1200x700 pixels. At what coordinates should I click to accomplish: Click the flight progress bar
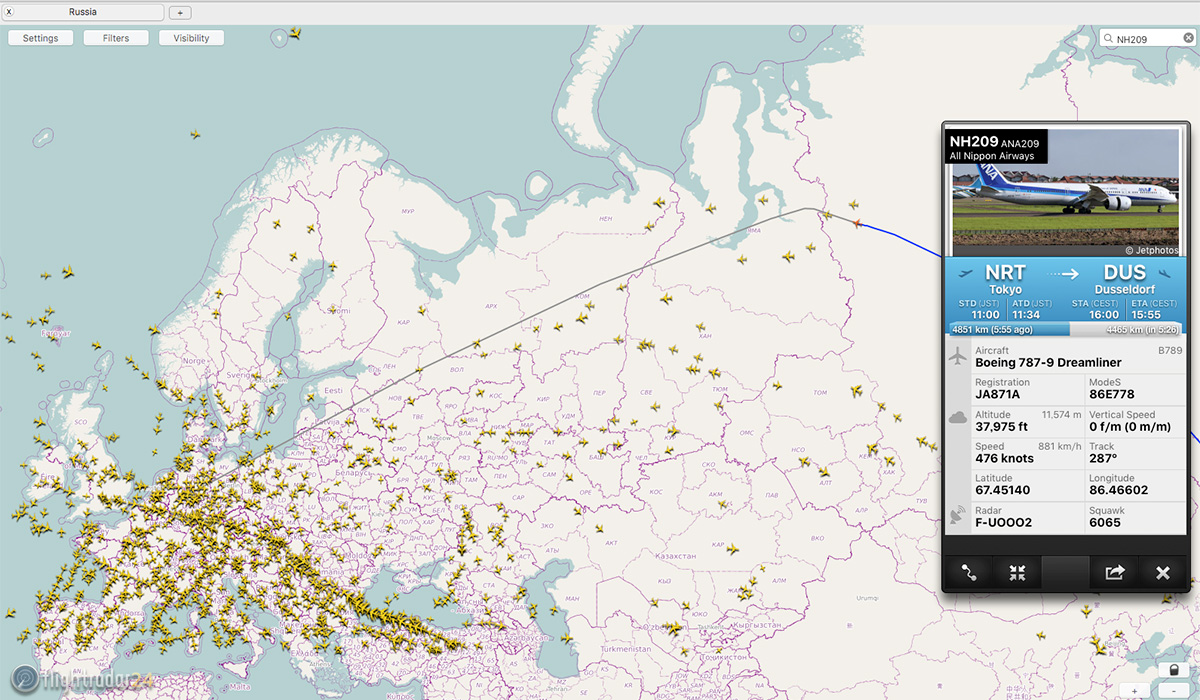click(1065, 329)
